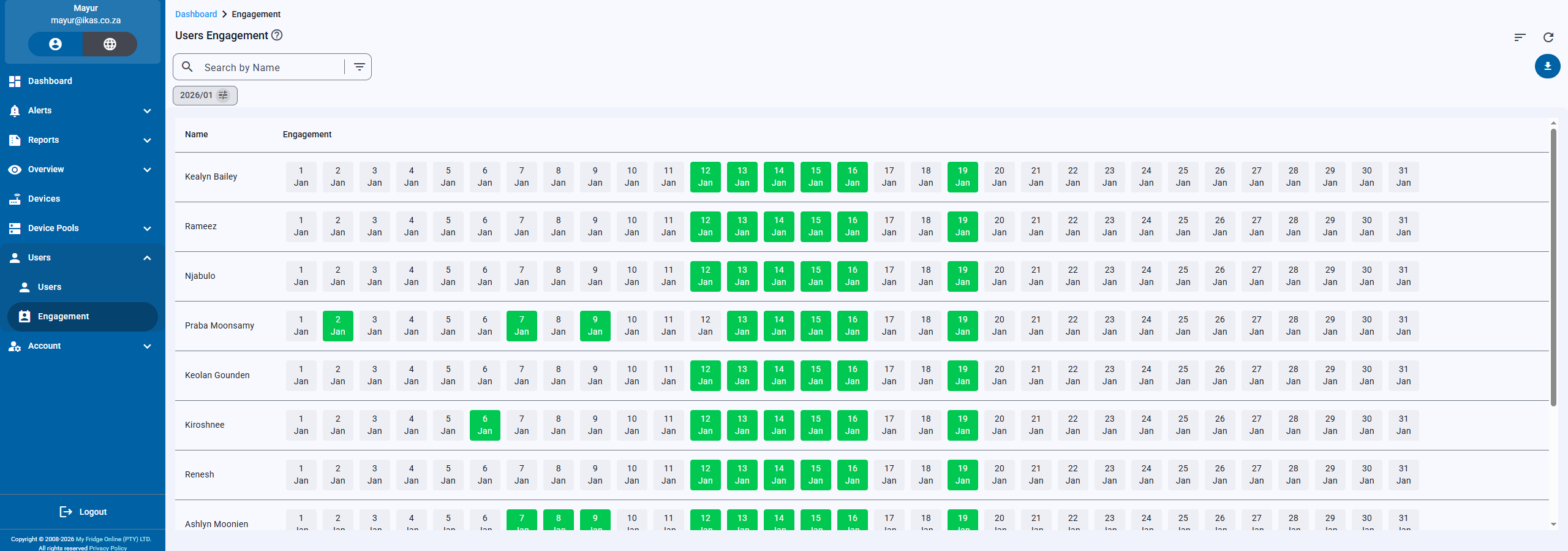The height and width of the screenshot is (551, 1568).
Task: Open the filter icon in search box
Action: pyautogui.click(x=360, y=67)
